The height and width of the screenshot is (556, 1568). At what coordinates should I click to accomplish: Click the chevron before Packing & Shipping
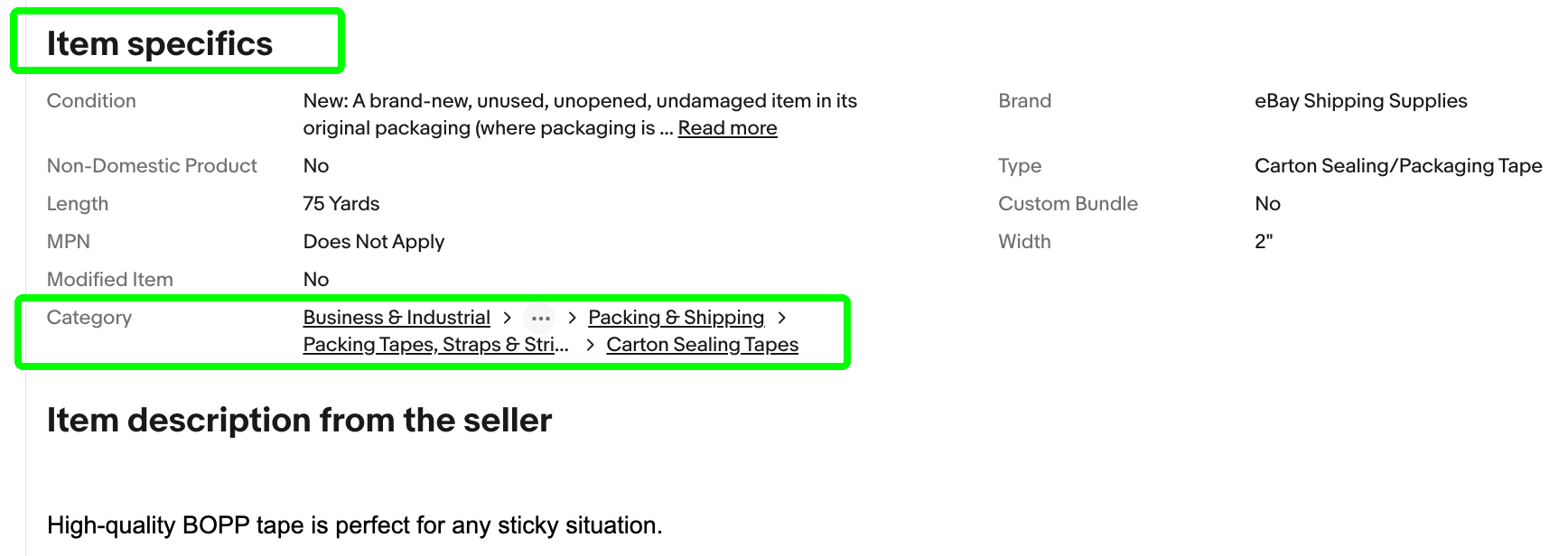573,317
